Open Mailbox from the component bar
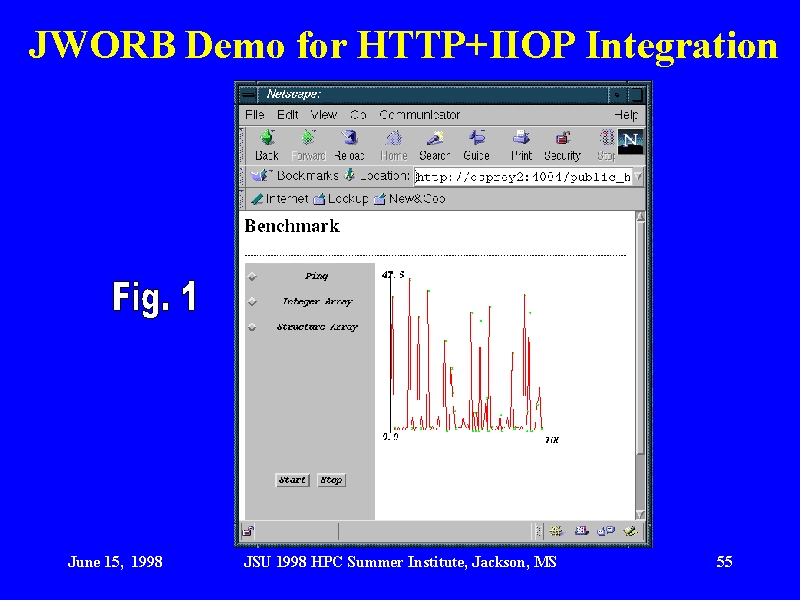Screen dimensions: 800x600 (582, 531)
